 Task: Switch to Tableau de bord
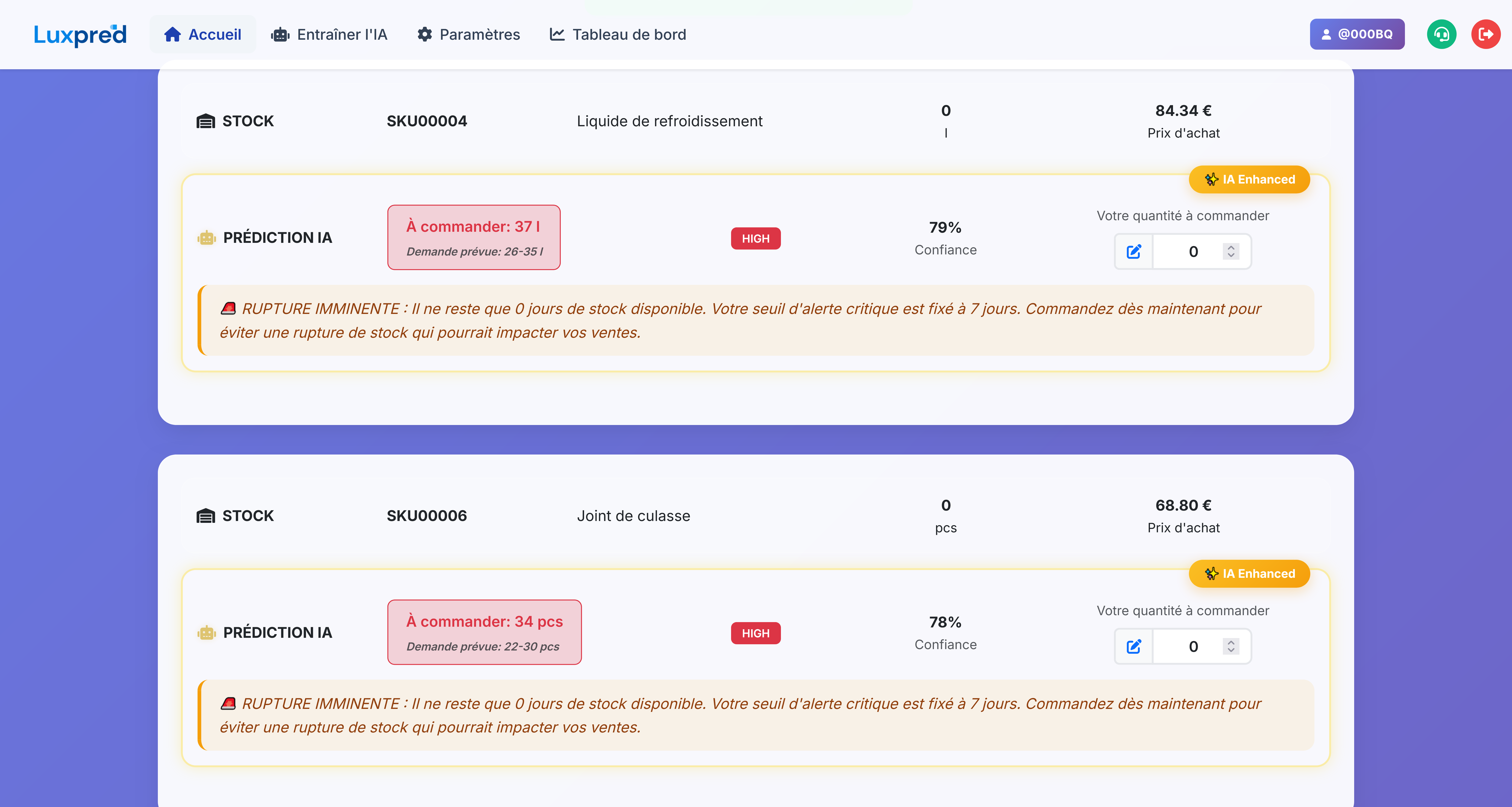tap(618, 35)
